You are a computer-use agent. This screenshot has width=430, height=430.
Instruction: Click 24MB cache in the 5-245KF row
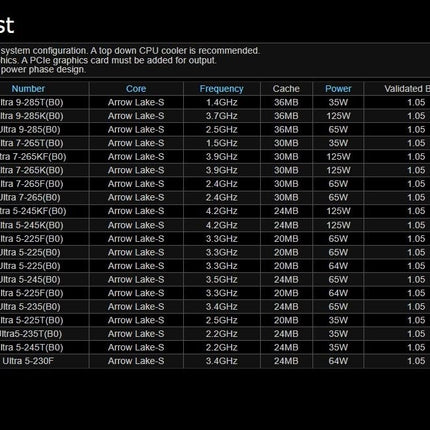click(286, 211)
